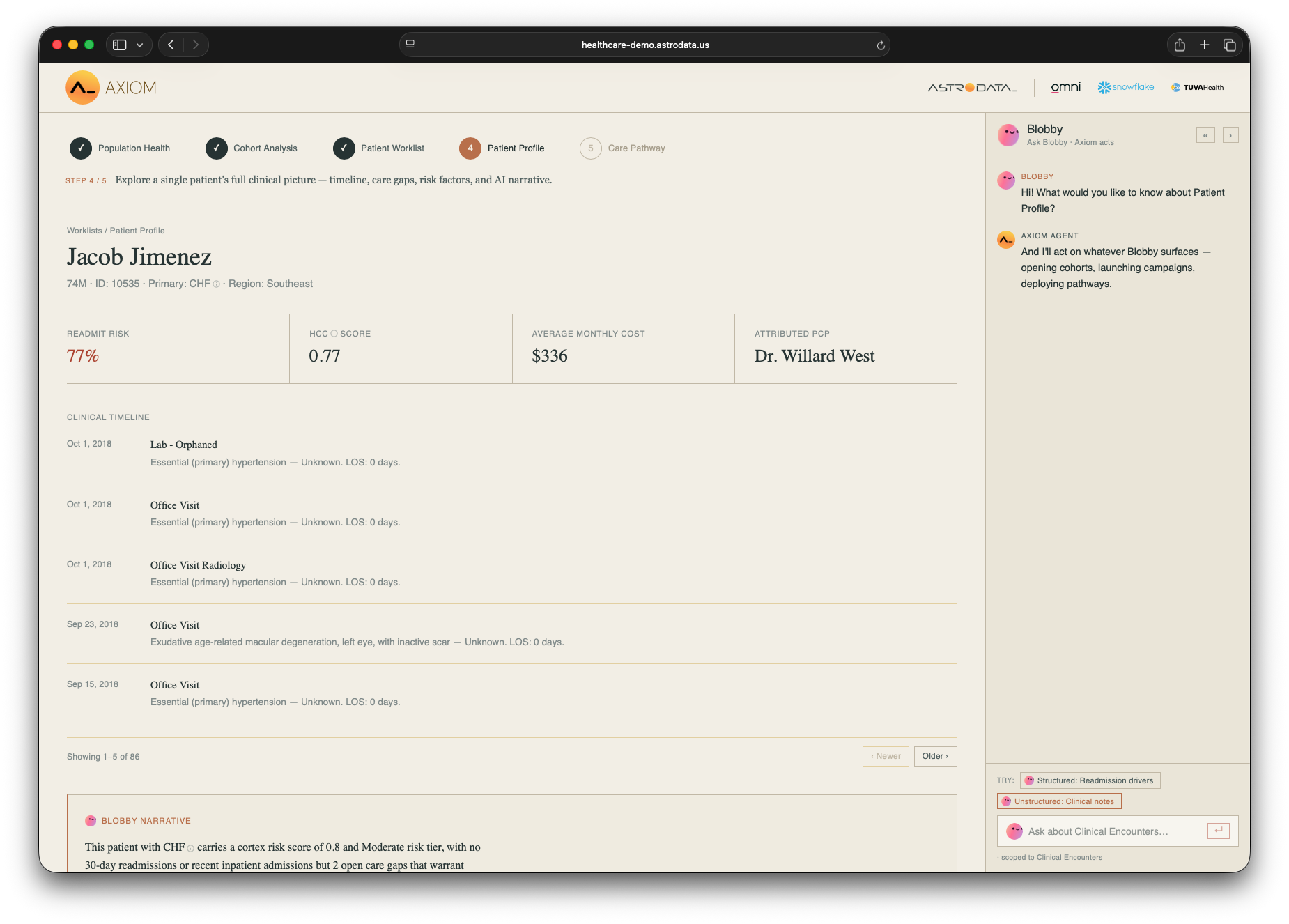Click the address bar URL field
This screenshot has width=1289, height=924.
[644, 45]
